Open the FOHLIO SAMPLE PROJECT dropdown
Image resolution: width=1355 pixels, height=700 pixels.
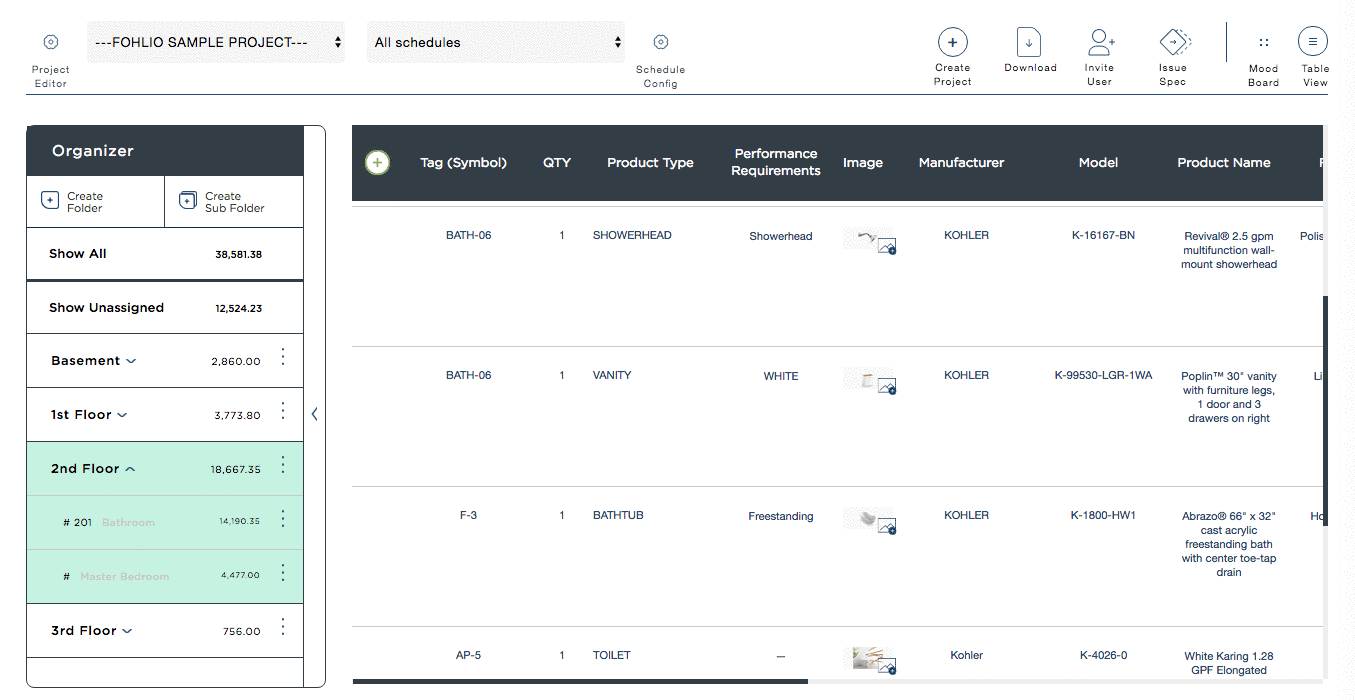pos(216,42)
